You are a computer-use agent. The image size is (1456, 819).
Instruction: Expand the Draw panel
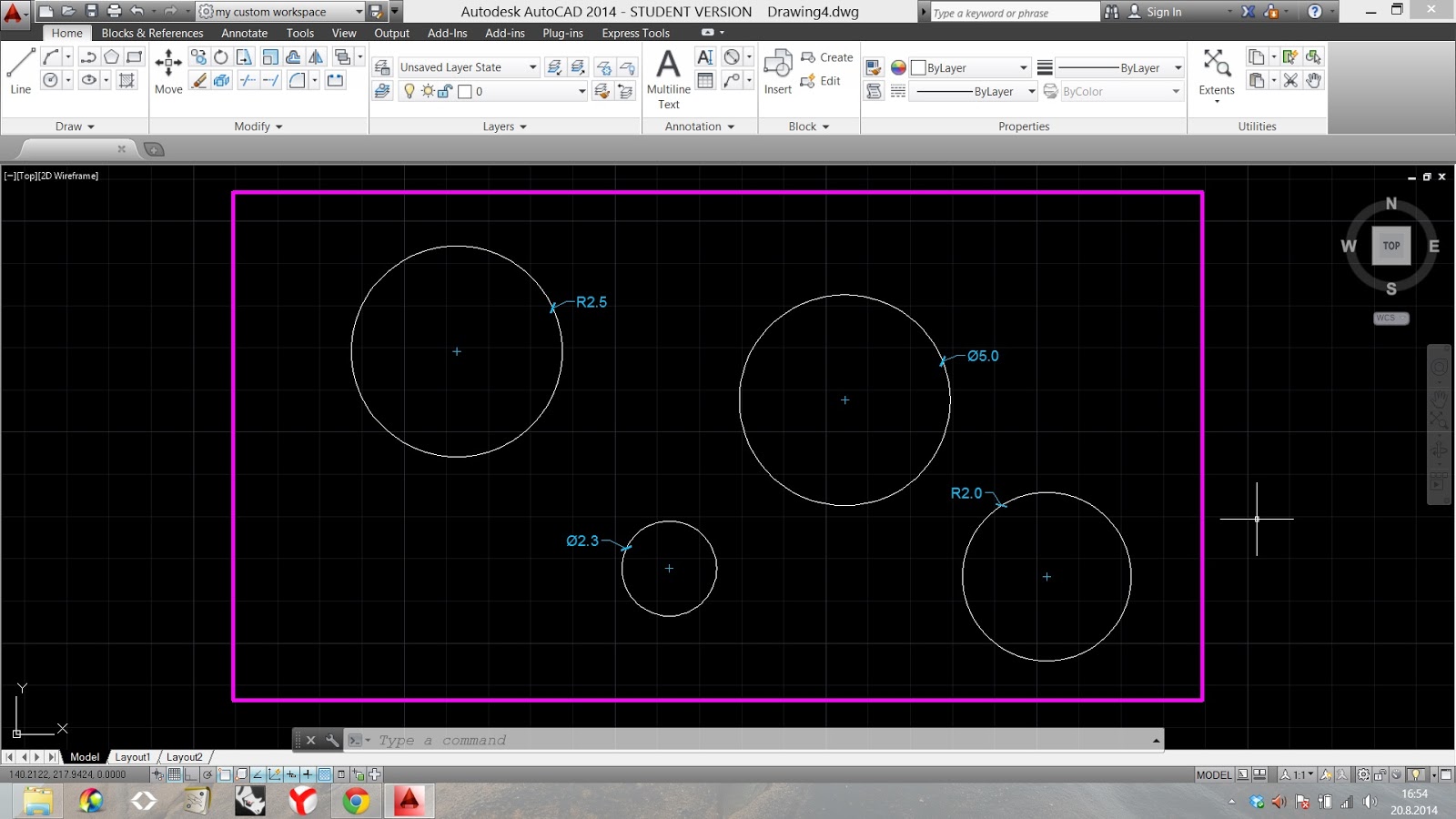coord(75,126)
